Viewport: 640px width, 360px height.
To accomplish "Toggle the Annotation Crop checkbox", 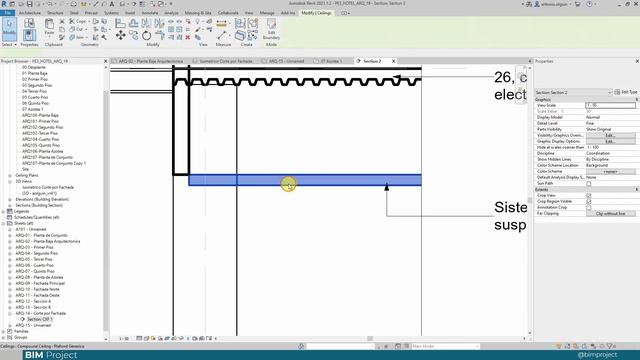I will (x=589, y=208).
